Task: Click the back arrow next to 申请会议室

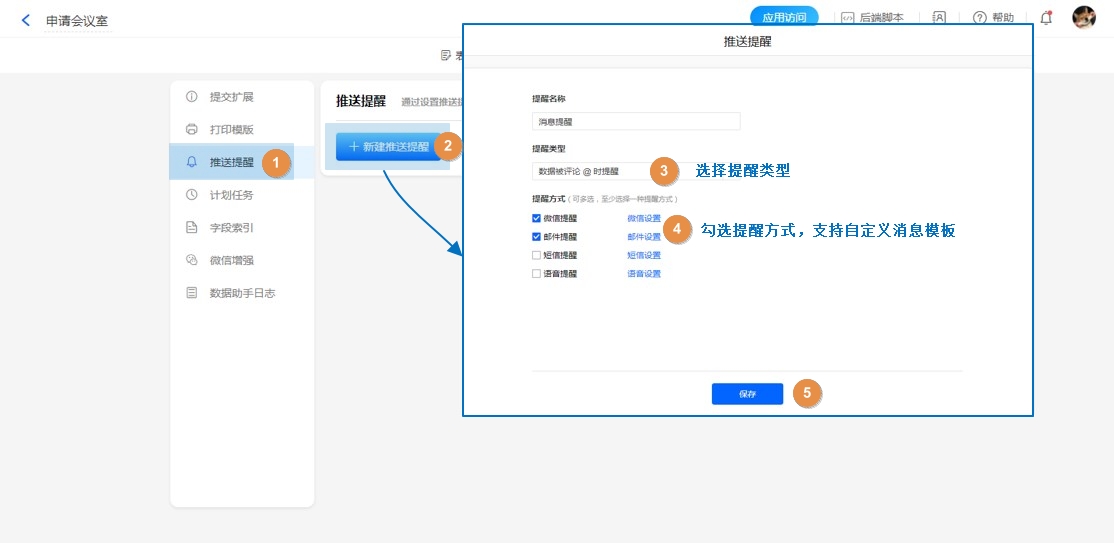Action: point(26,20)
